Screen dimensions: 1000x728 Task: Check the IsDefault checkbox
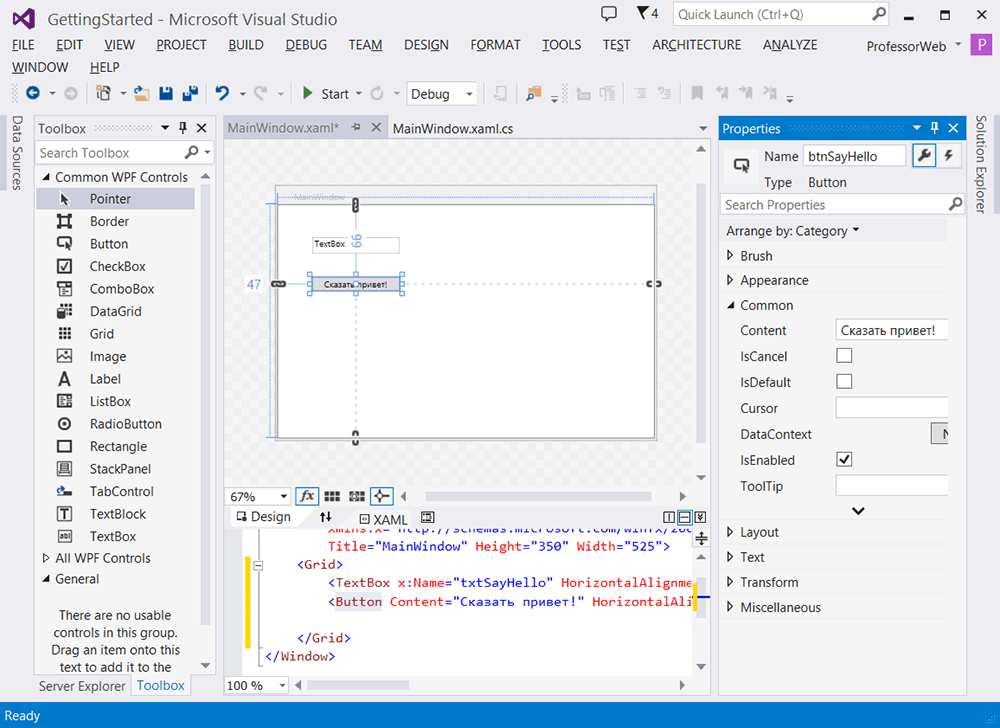coord(844,381)
